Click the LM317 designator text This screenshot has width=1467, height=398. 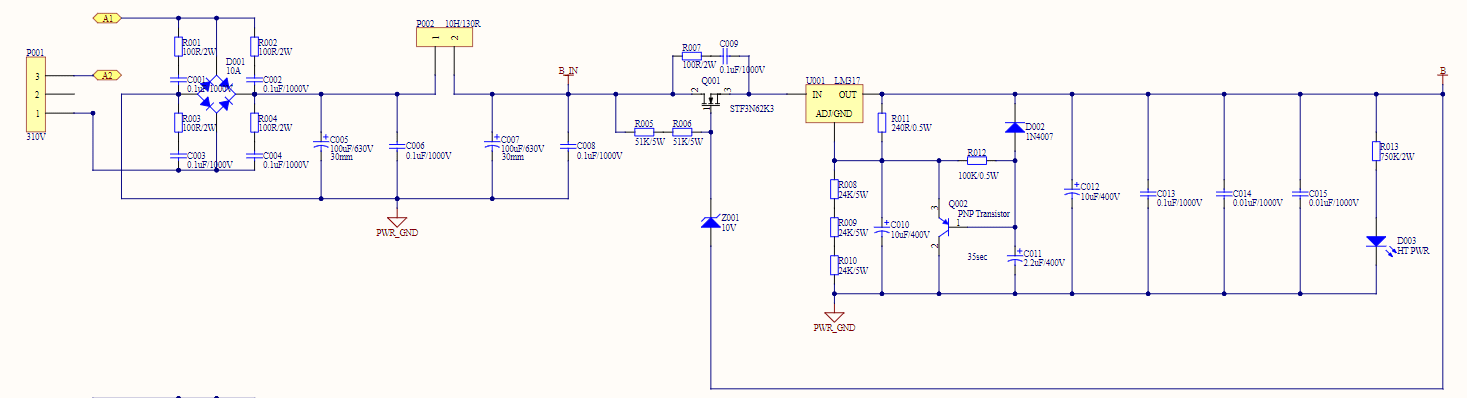(x=847, y=80)
